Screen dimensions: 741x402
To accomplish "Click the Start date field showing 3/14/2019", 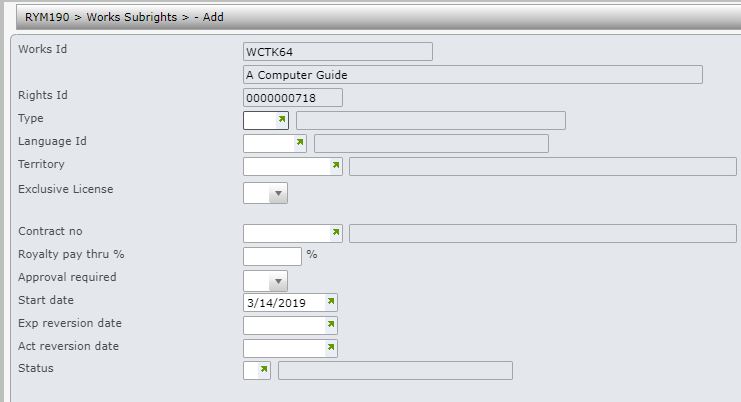I will (284, 302).
